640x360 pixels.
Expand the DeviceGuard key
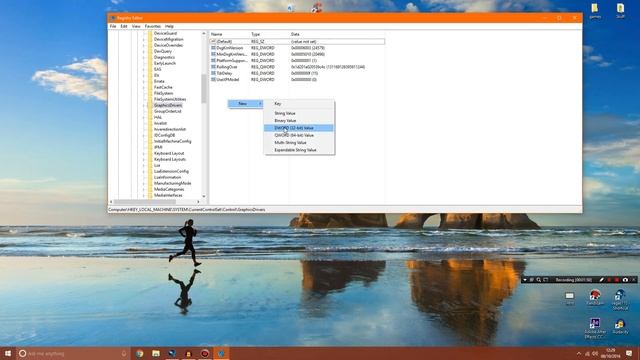point(144,33)
